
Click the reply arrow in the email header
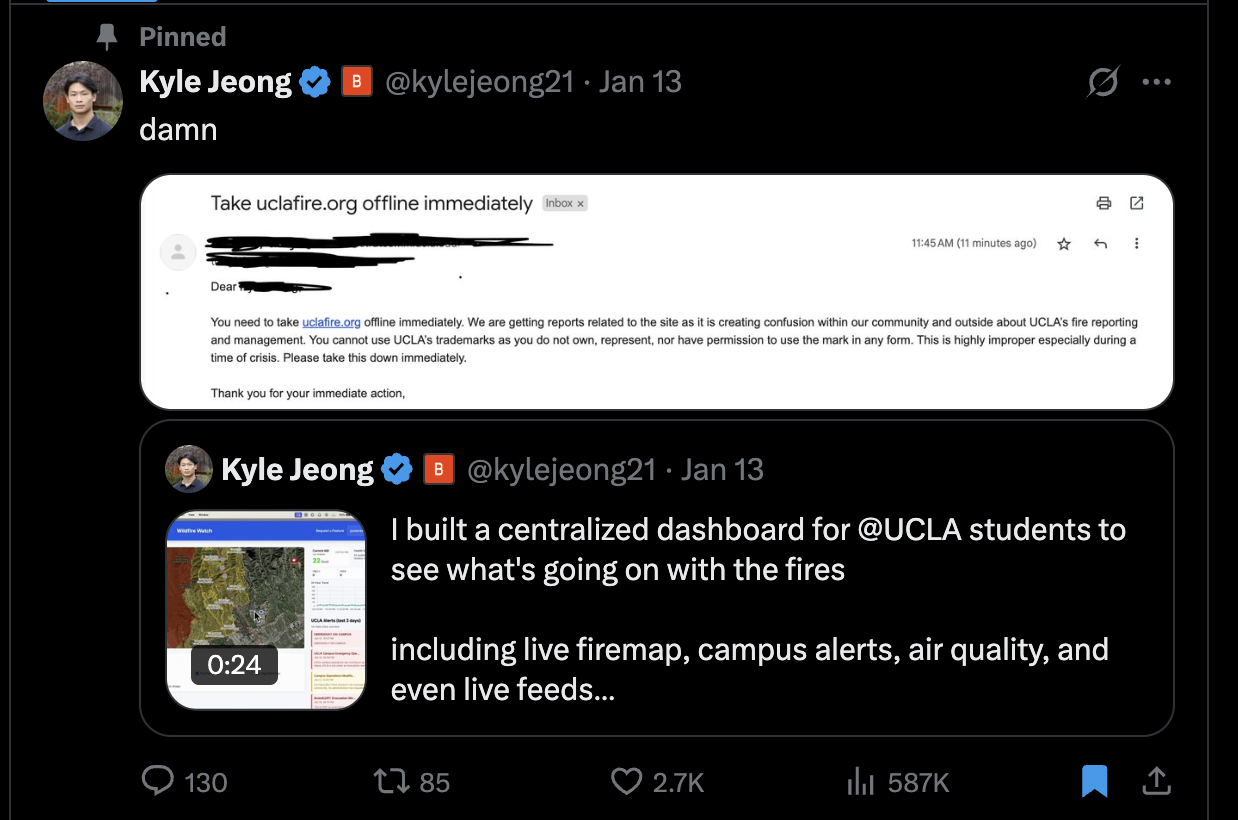click(x=1100, y=243)
